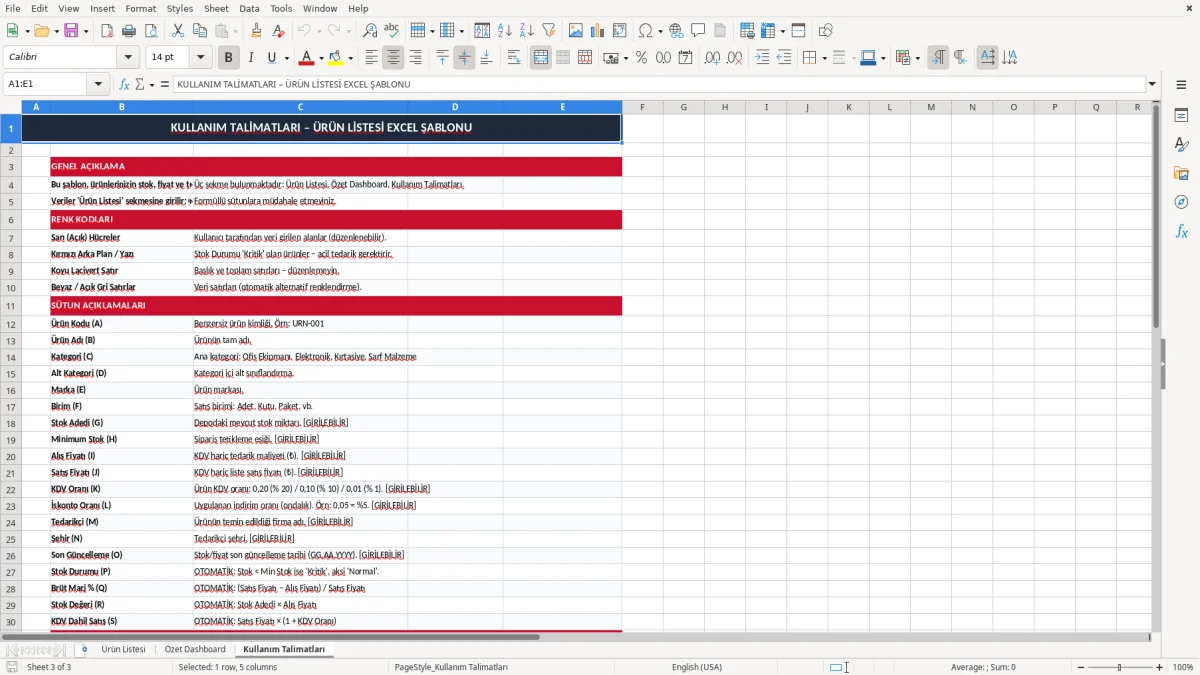Open font color dropdown arrow
Viewport: 1200px width, 675px height.
[x=319, y=58]
